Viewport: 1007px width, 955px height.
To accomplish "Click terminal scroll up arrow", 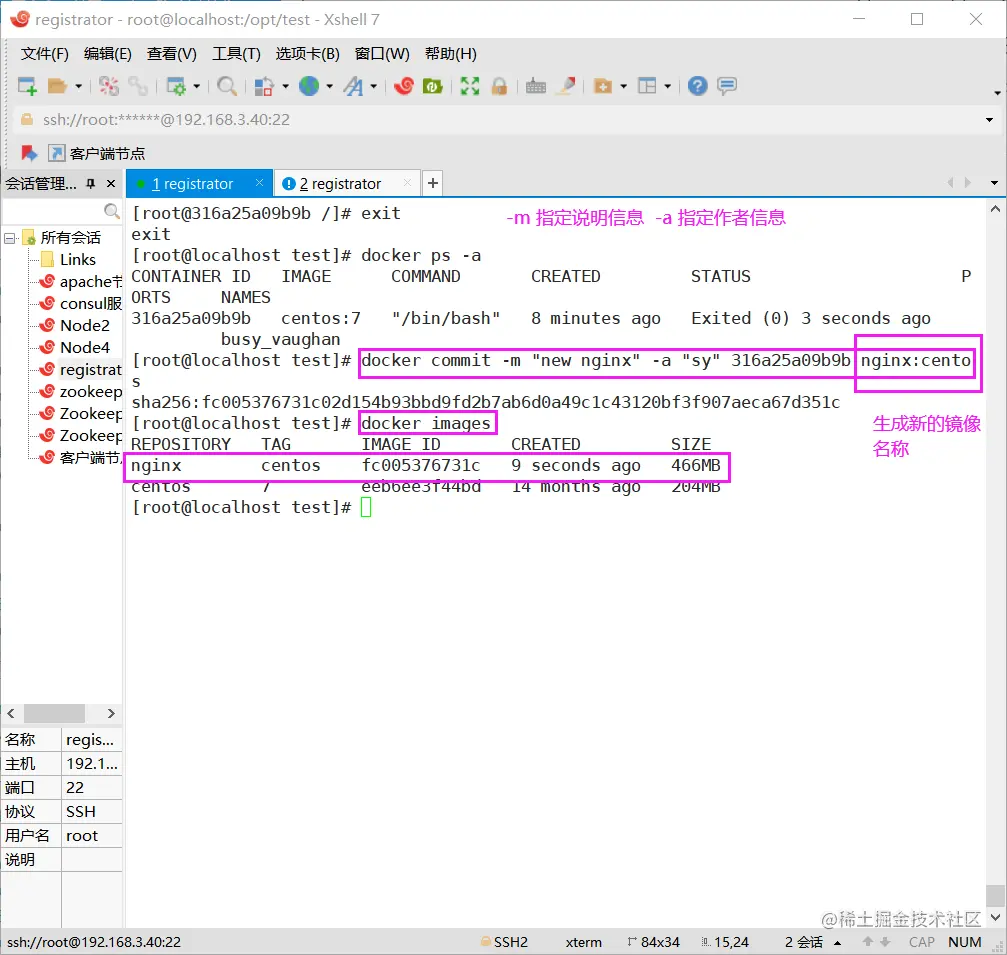I will [x=995, y=209].
